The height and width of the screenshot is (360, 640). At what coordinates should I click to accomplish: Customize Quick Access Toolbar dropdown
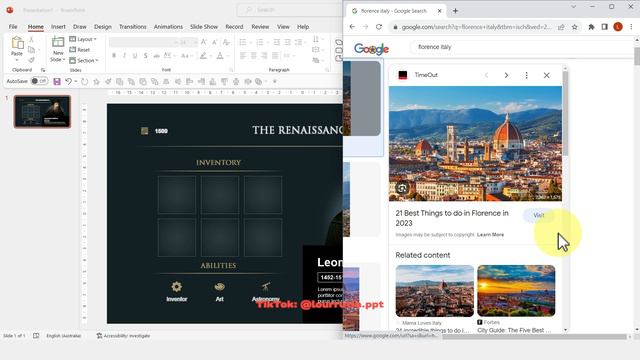pos(275,82)
